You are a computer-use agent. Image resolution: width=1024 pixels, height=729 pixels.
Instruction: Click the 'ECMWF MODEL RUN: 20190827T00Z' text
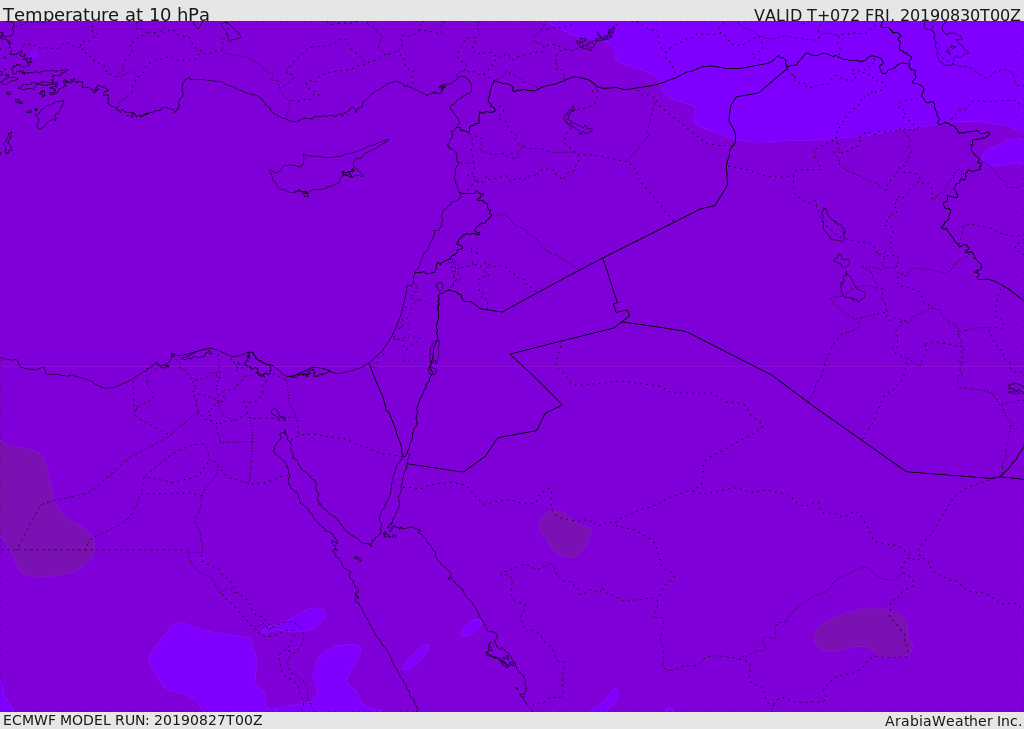133,720
